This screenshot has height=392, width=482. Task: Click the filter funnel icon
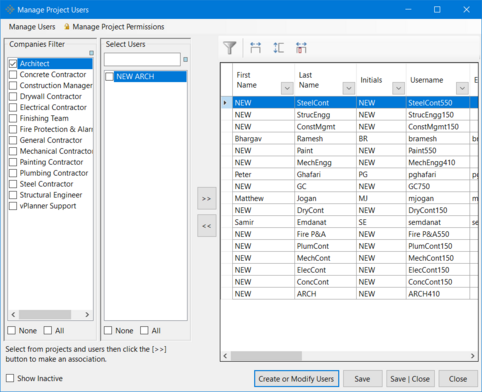230,48
